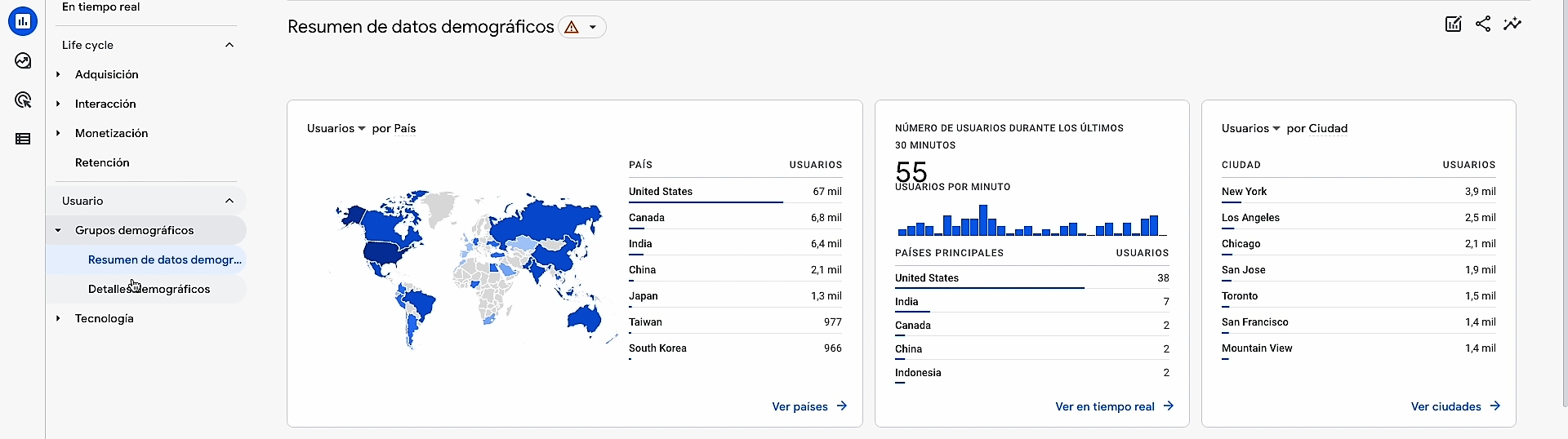Click the San Francisco city row
The width and height of the screenshot is (1568, 439).
[x=1358, y=322]
